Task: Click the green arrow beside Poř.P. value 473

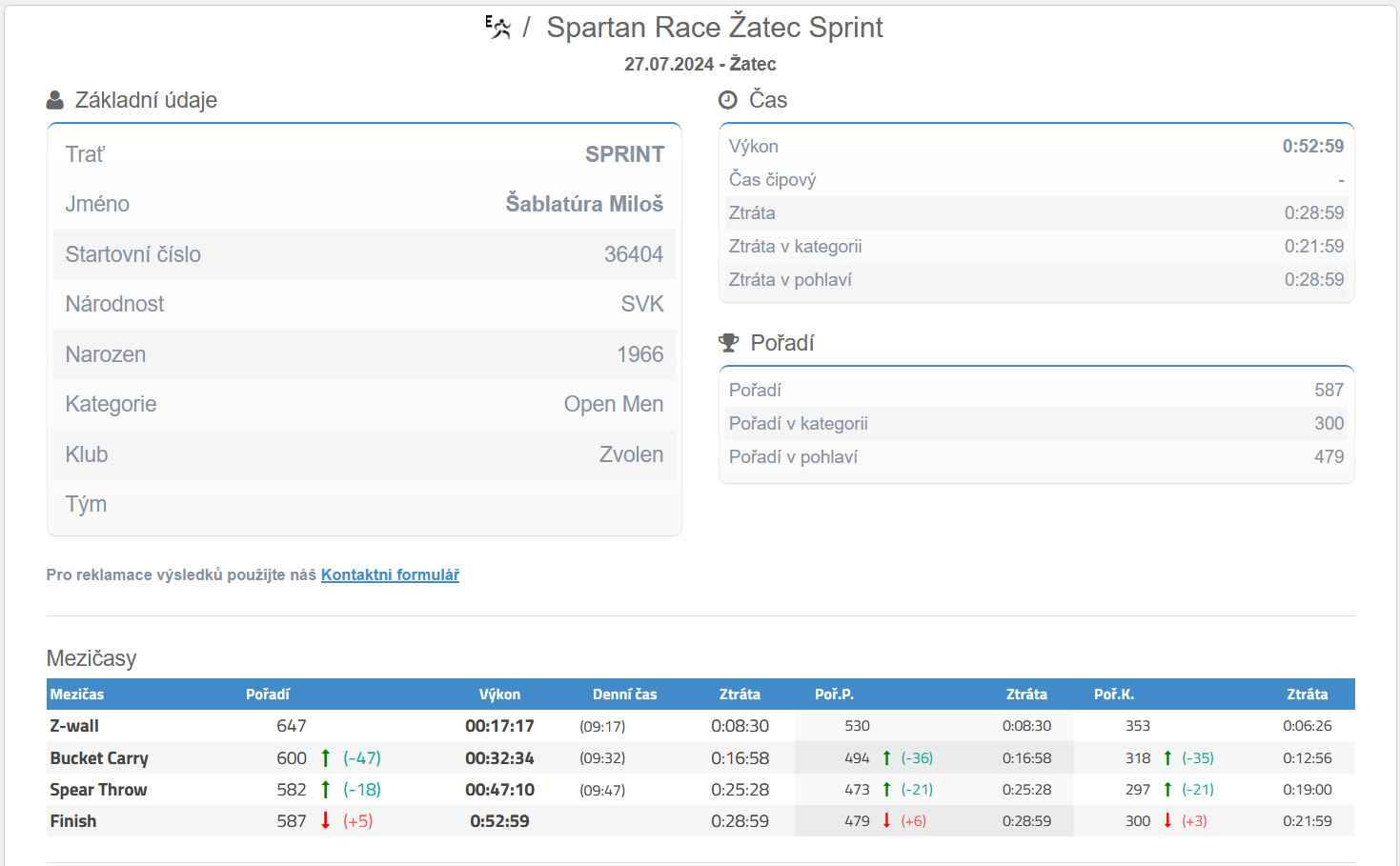Action: coord(886,790)
